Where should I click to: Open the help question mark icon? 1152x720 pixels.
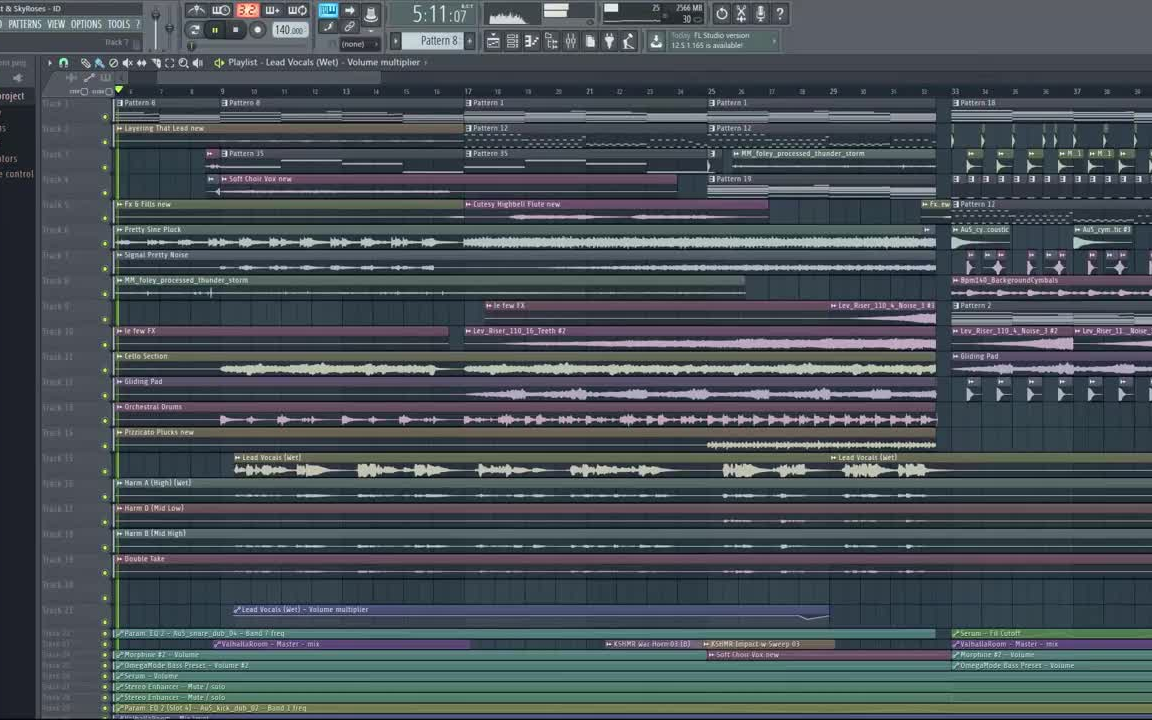click(780, 13)
